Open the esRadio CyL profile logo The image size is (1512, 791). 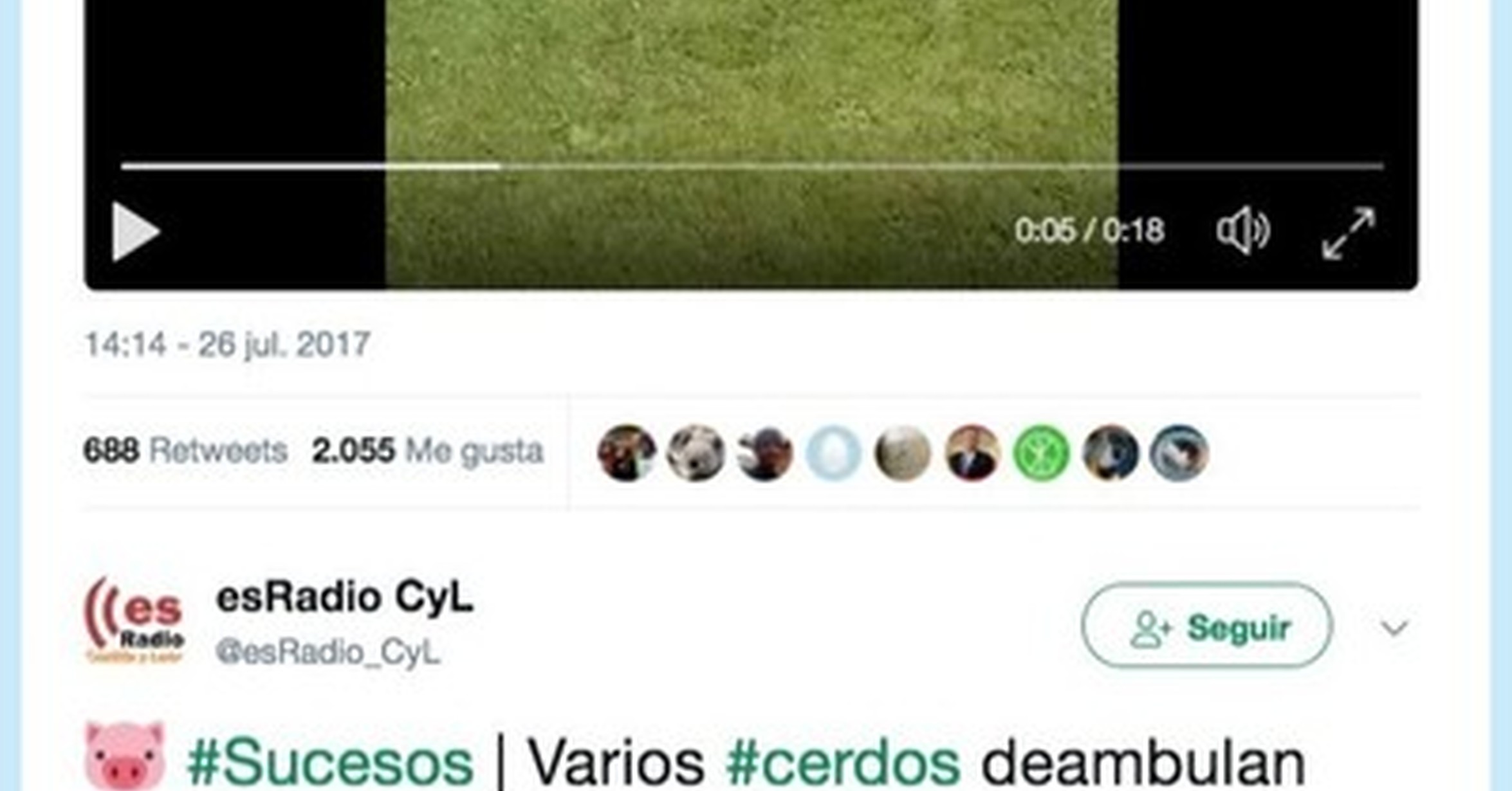pos(135,620)
